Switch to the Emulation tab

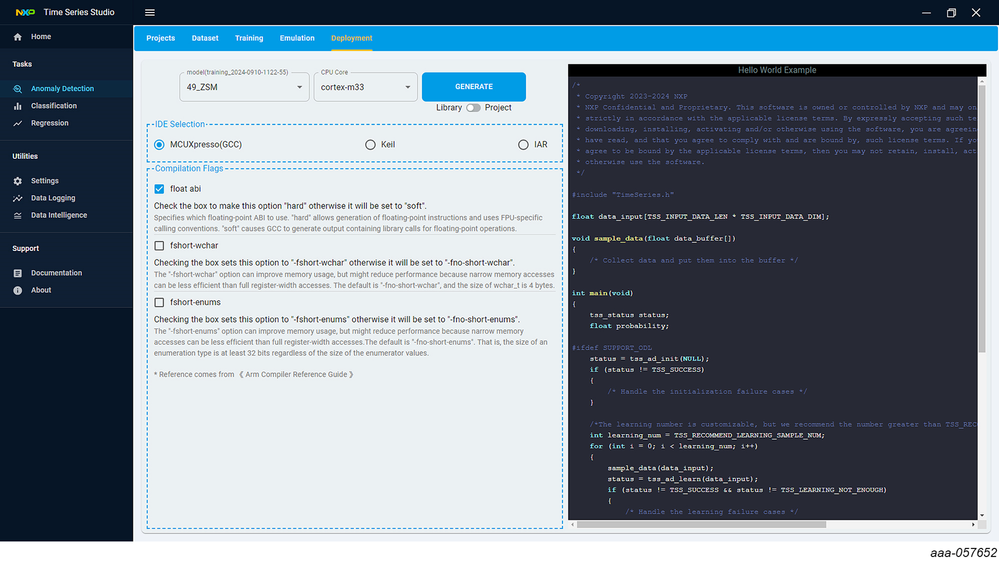(297, 38)
